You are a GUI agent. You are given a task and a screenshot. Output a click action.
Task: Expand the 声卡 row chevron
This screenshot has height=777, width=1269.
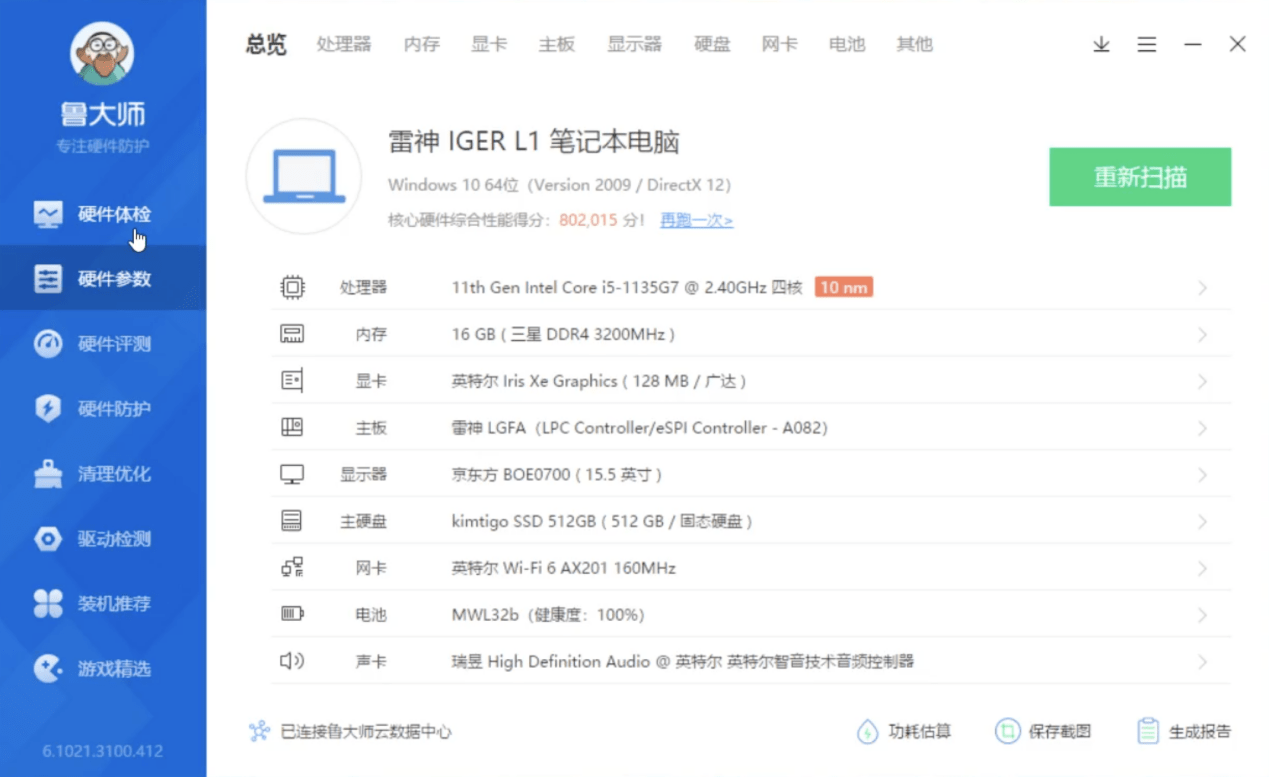(1202, 662)
